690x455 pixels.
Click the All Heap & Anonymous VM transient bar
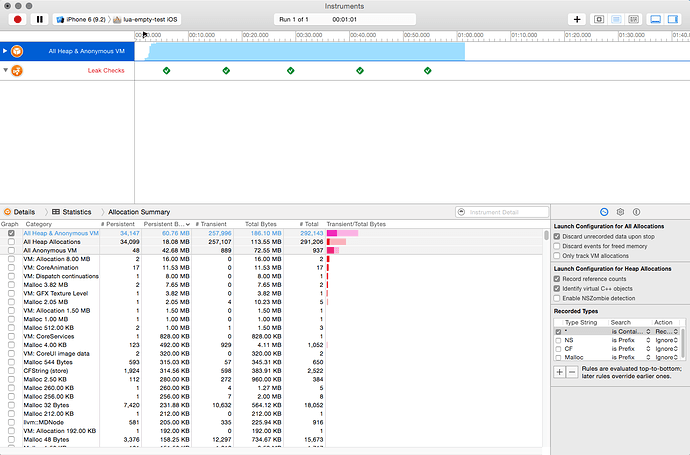[x=342, y=233]
